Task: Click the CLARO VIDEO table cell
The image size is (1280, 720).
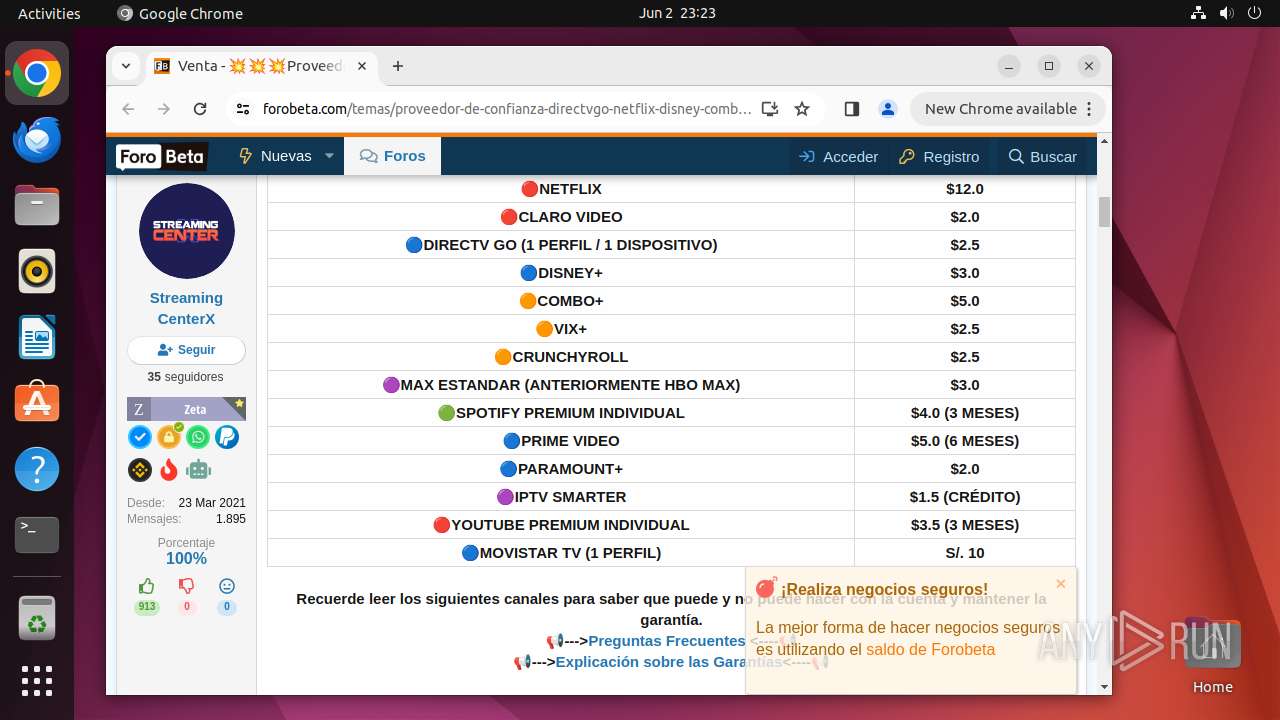Action: tap(561, 217)
